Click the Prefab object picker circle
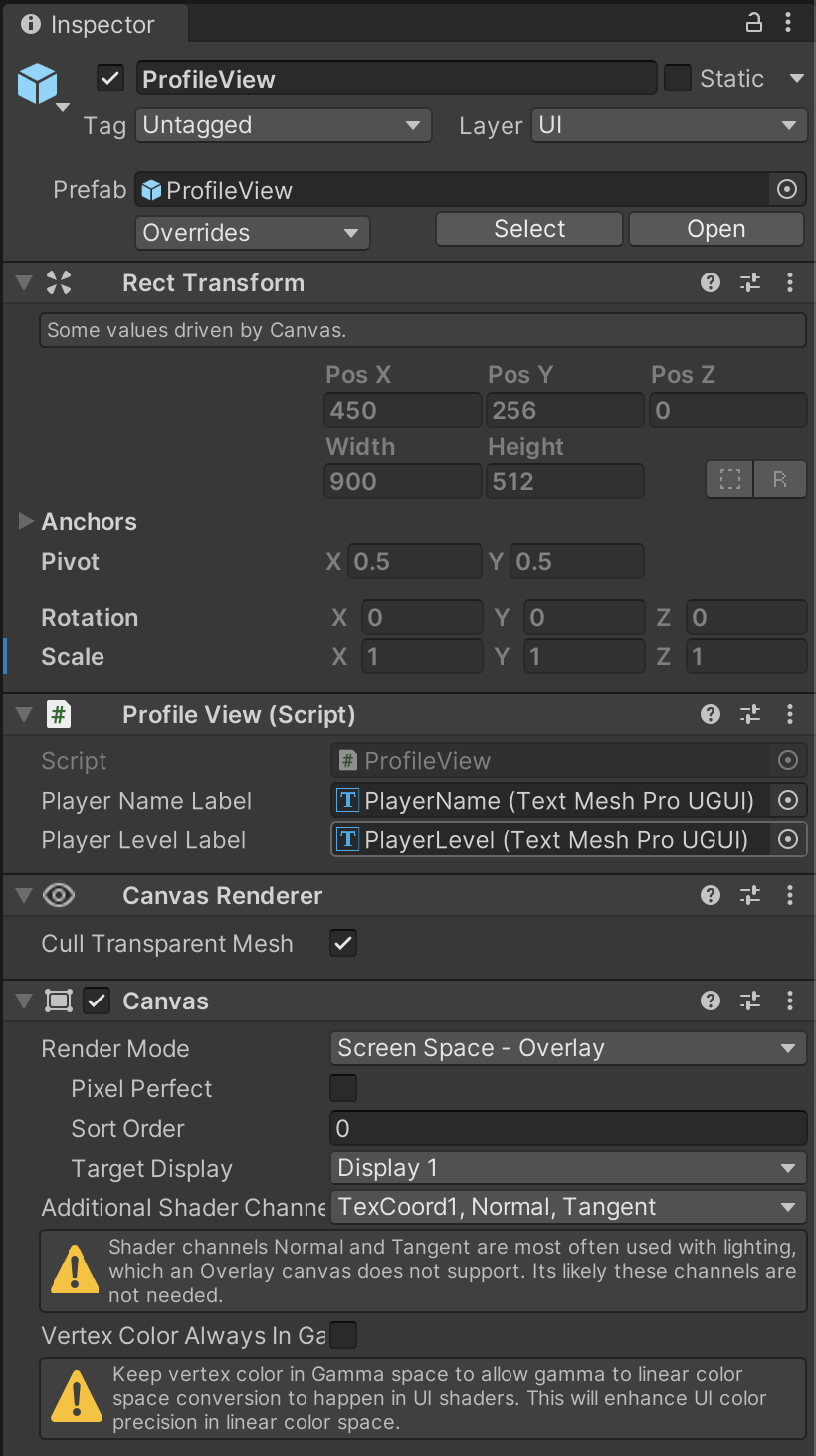The height and width of the screenshot is (1456, 816). point(787,189)
